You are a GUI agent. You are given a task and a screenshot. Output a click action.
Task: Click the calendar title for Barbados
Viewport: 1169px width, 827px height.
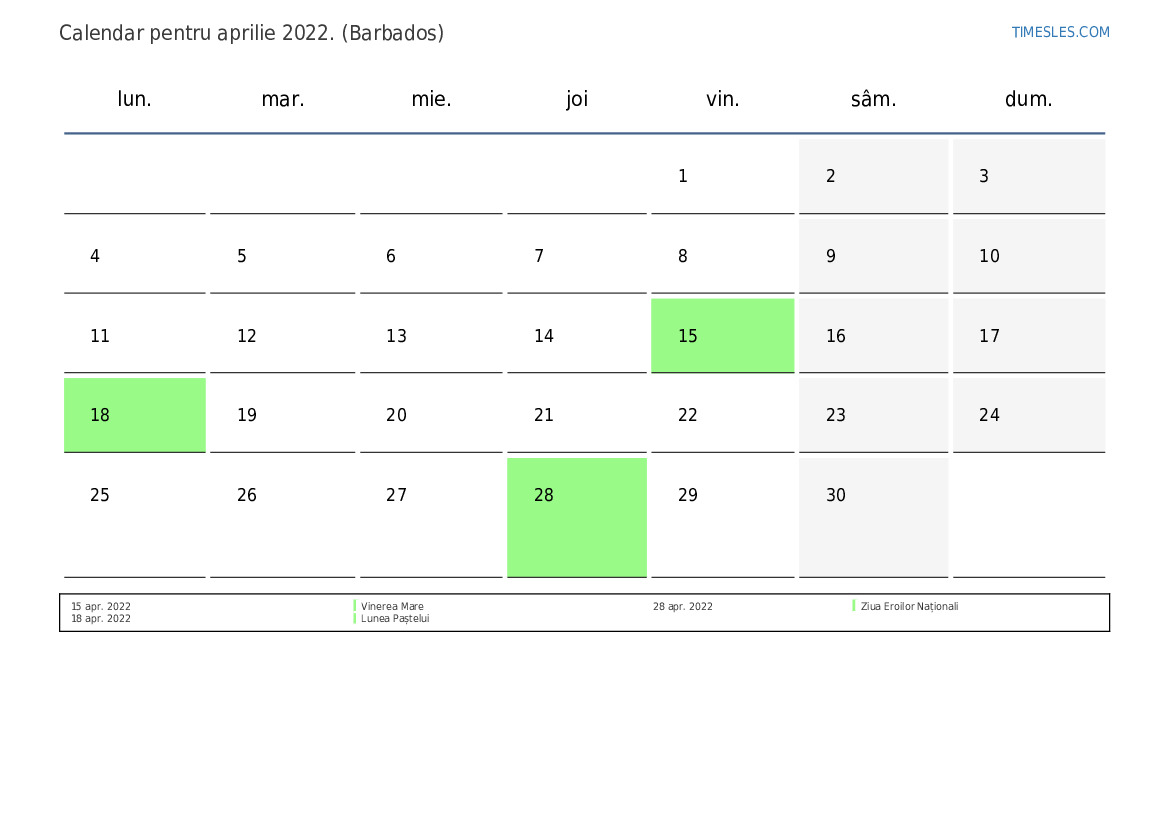[251, 33]
